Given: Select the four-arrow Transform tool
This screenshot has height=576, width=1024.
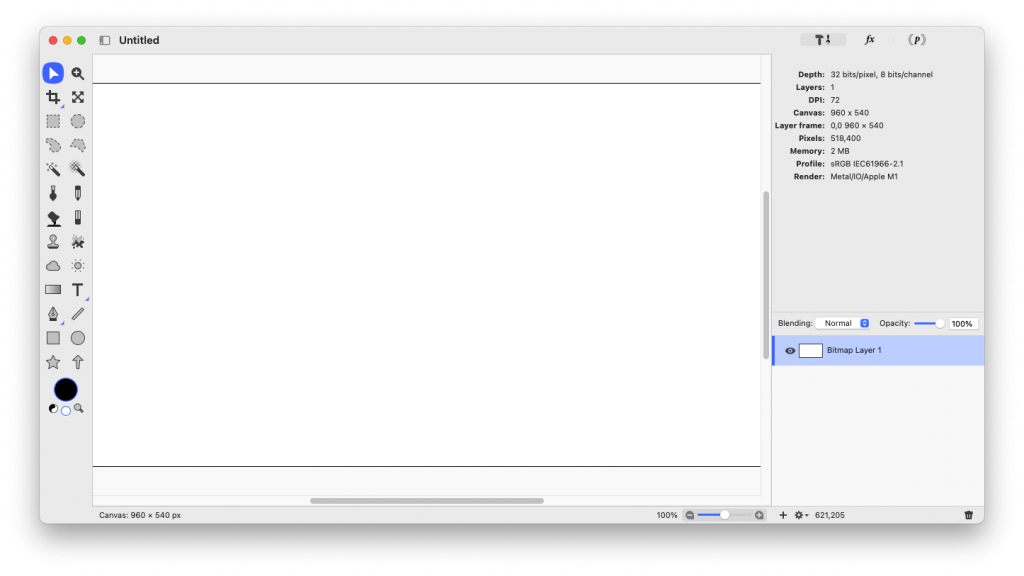Looking at the screenshot, I should (78, 97).
